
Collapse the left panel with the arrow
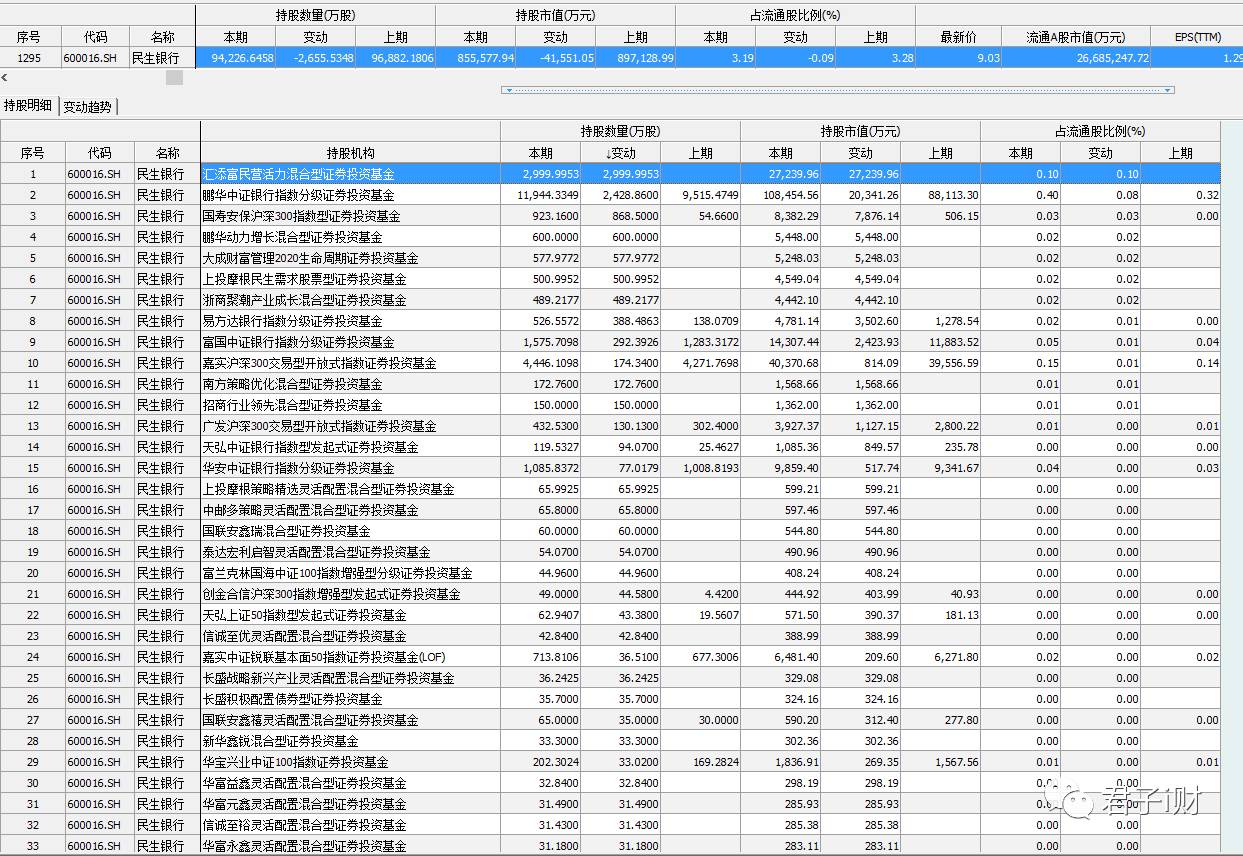tap(4, 77)
